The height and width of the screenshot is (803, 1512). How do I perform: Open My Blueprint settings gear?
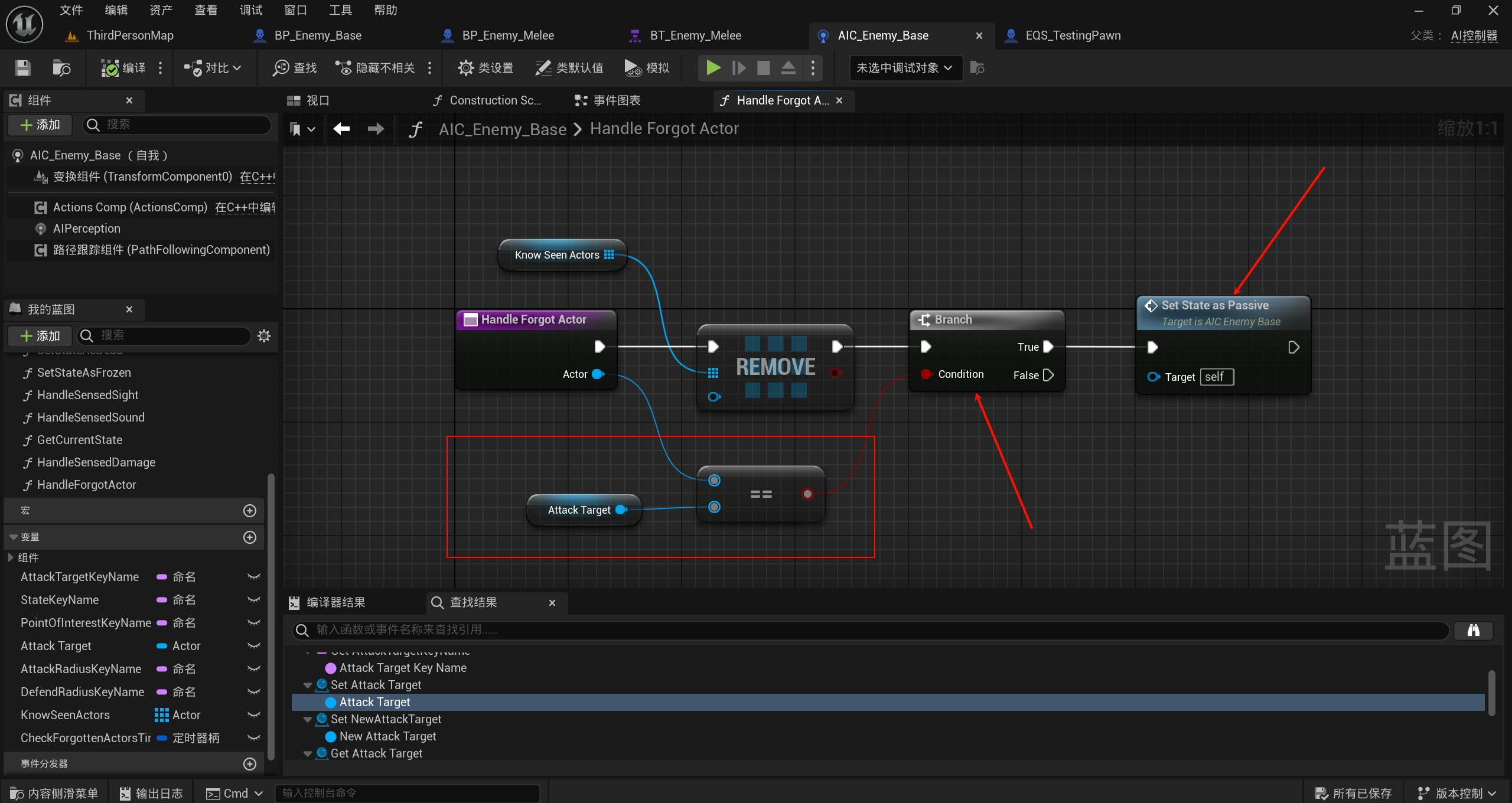coord(264,336)
